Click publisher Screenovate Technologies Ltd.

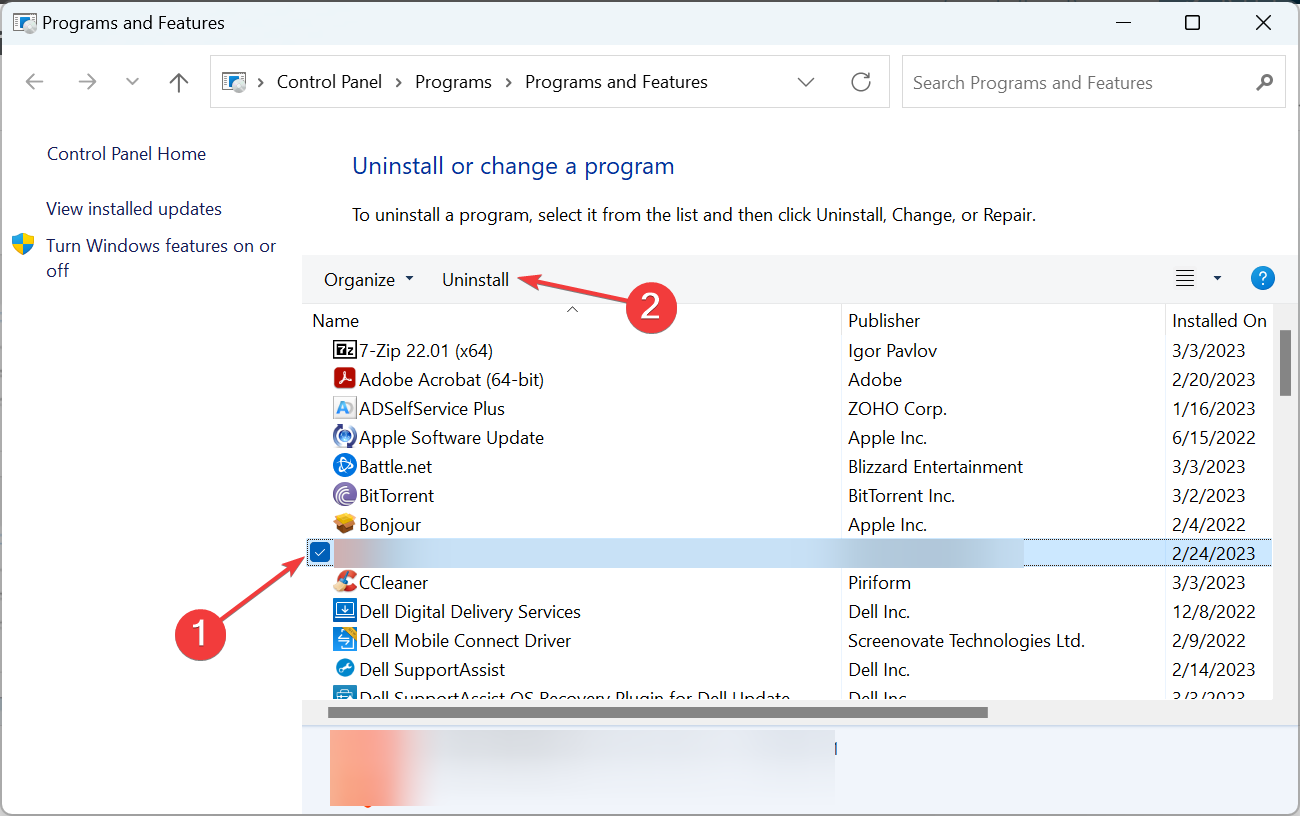click(x=966, y=640)
